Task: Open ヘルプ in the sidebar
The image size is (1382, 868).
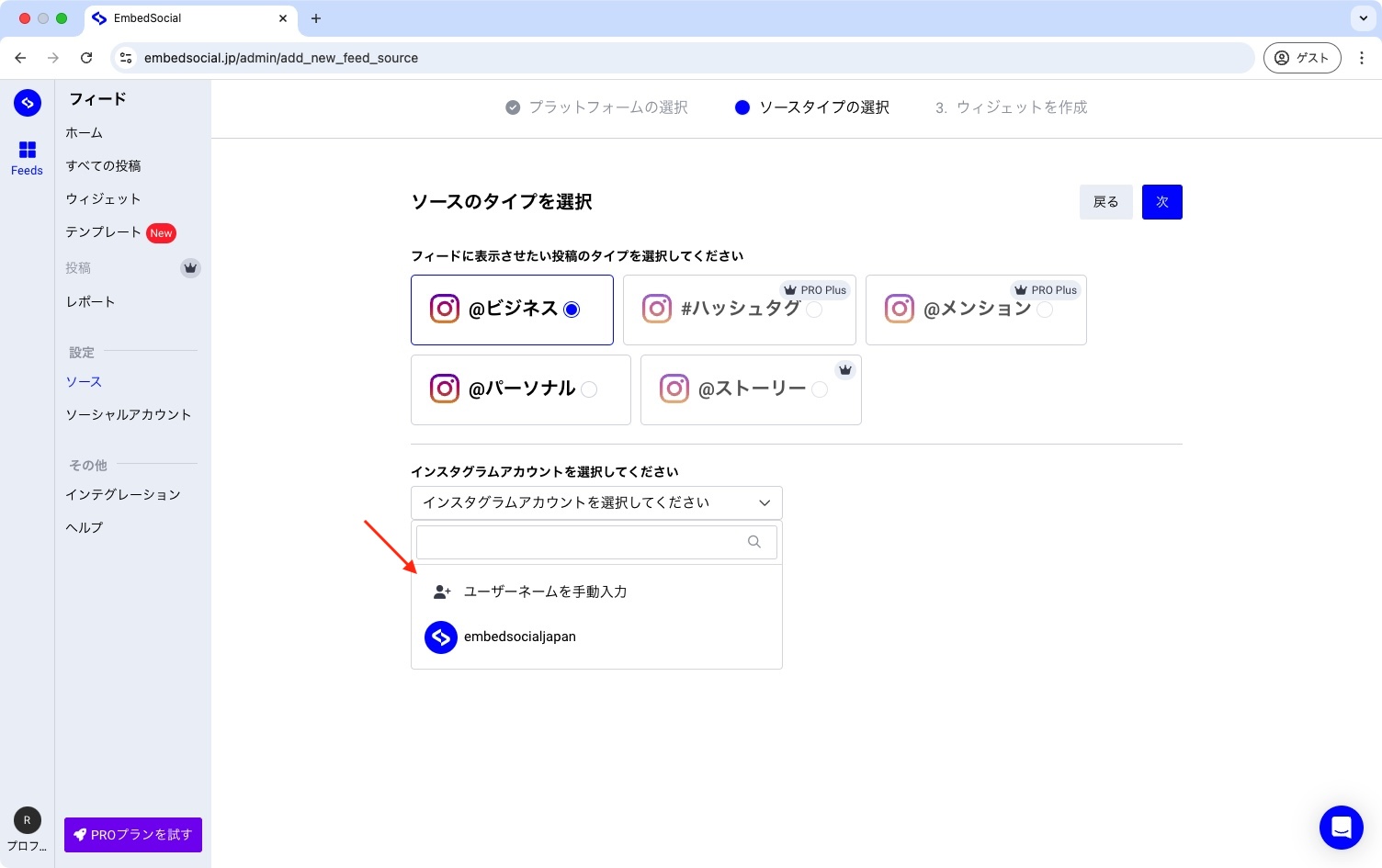Action: (x=85, y=528)
